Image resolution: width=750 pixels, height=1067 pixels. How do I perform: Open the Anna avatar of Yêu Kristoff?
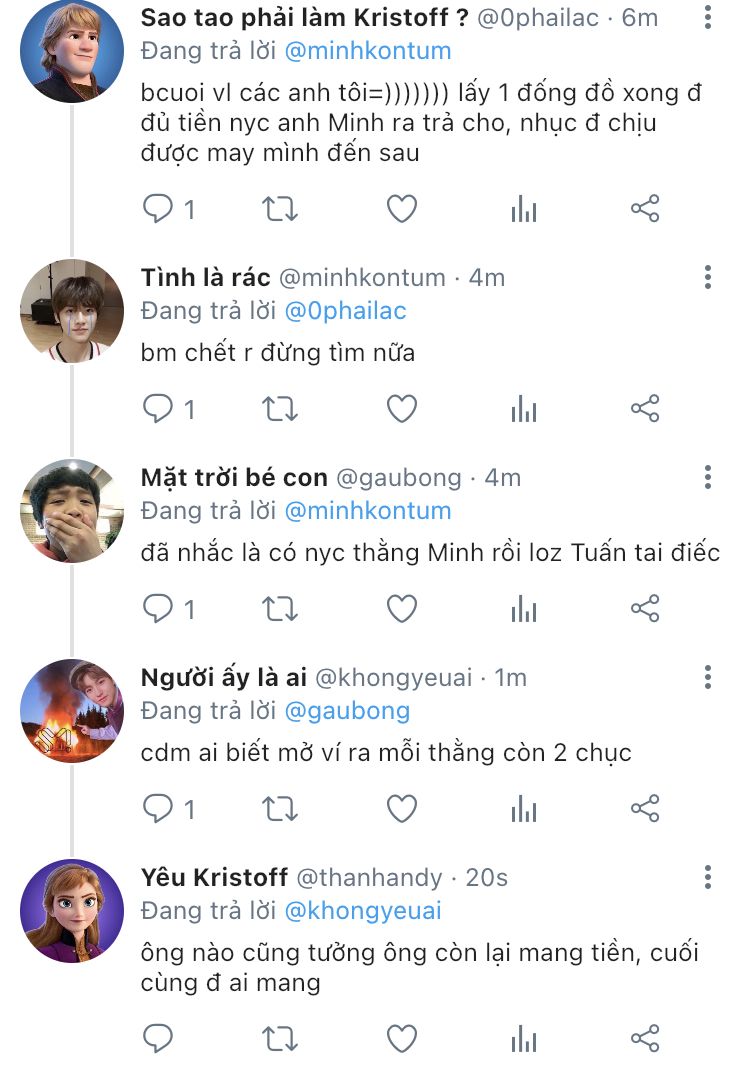click(x=71, y=911)
